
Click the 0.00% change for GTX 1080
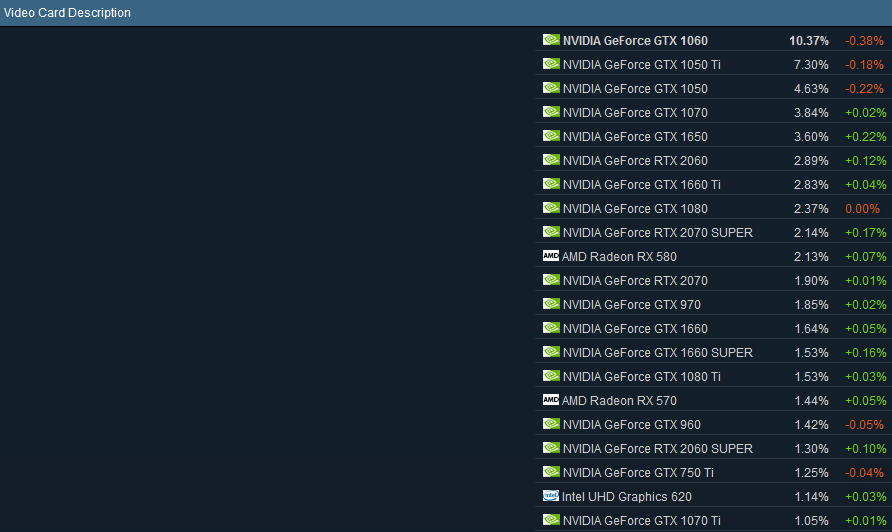tap(862, 209)
